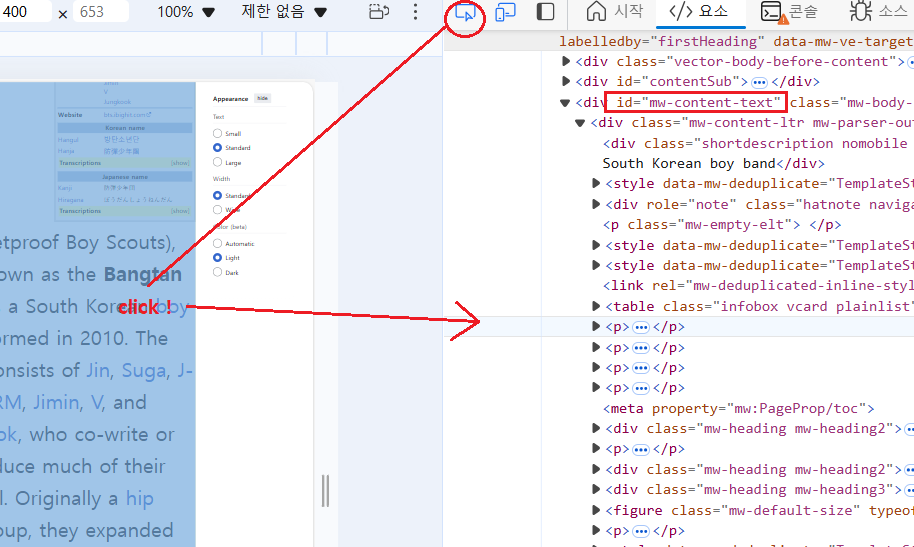
Task: Activate the inspect element picker icon
Action: click(465, 12)
